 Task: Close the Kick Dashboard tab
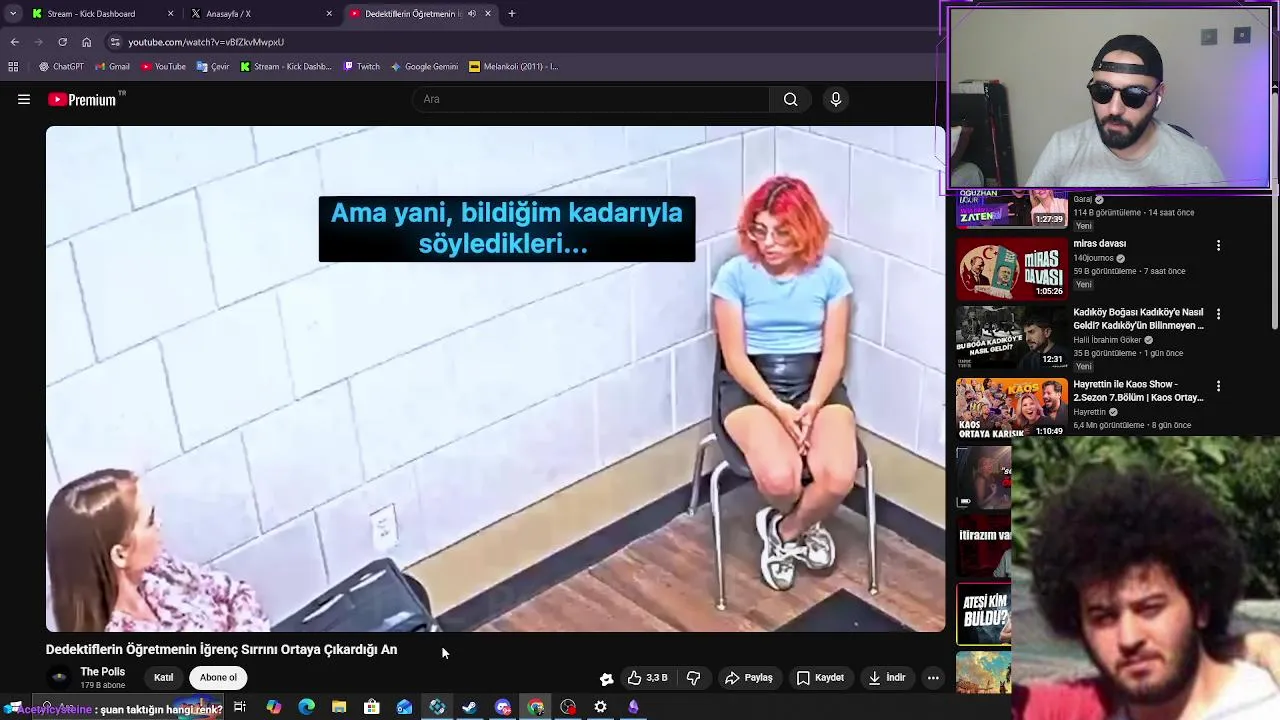click(x=170, y=14)
